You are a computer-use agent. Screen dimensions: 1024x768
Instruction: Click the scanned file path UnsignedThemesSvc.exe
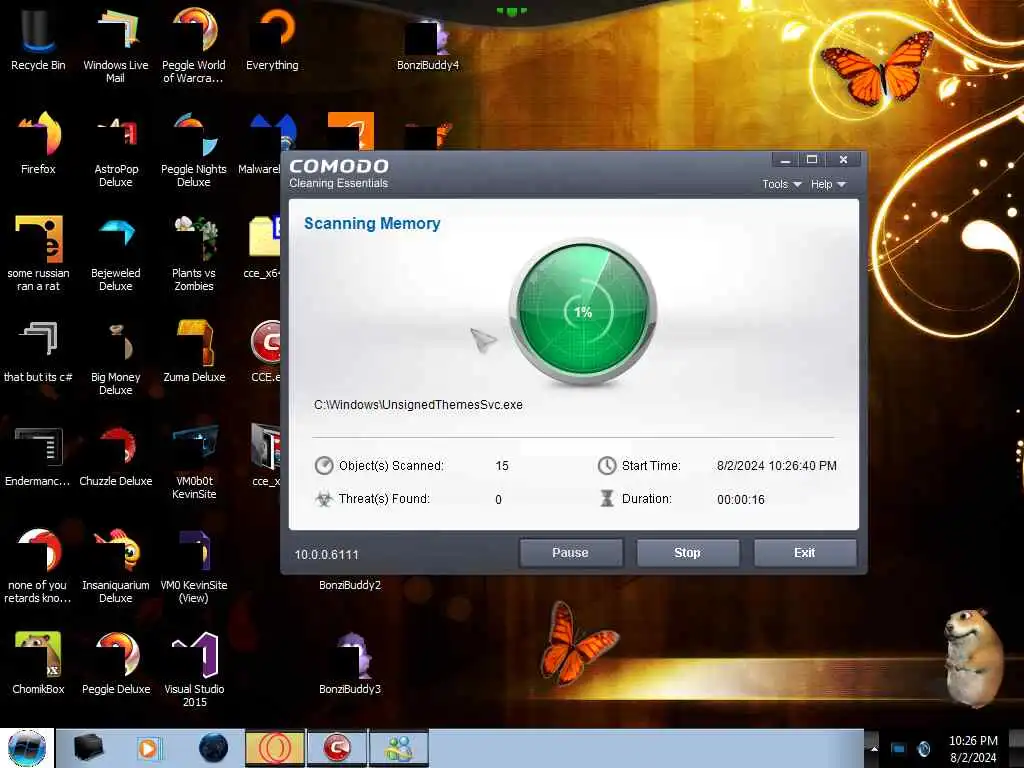pos(418,404)
